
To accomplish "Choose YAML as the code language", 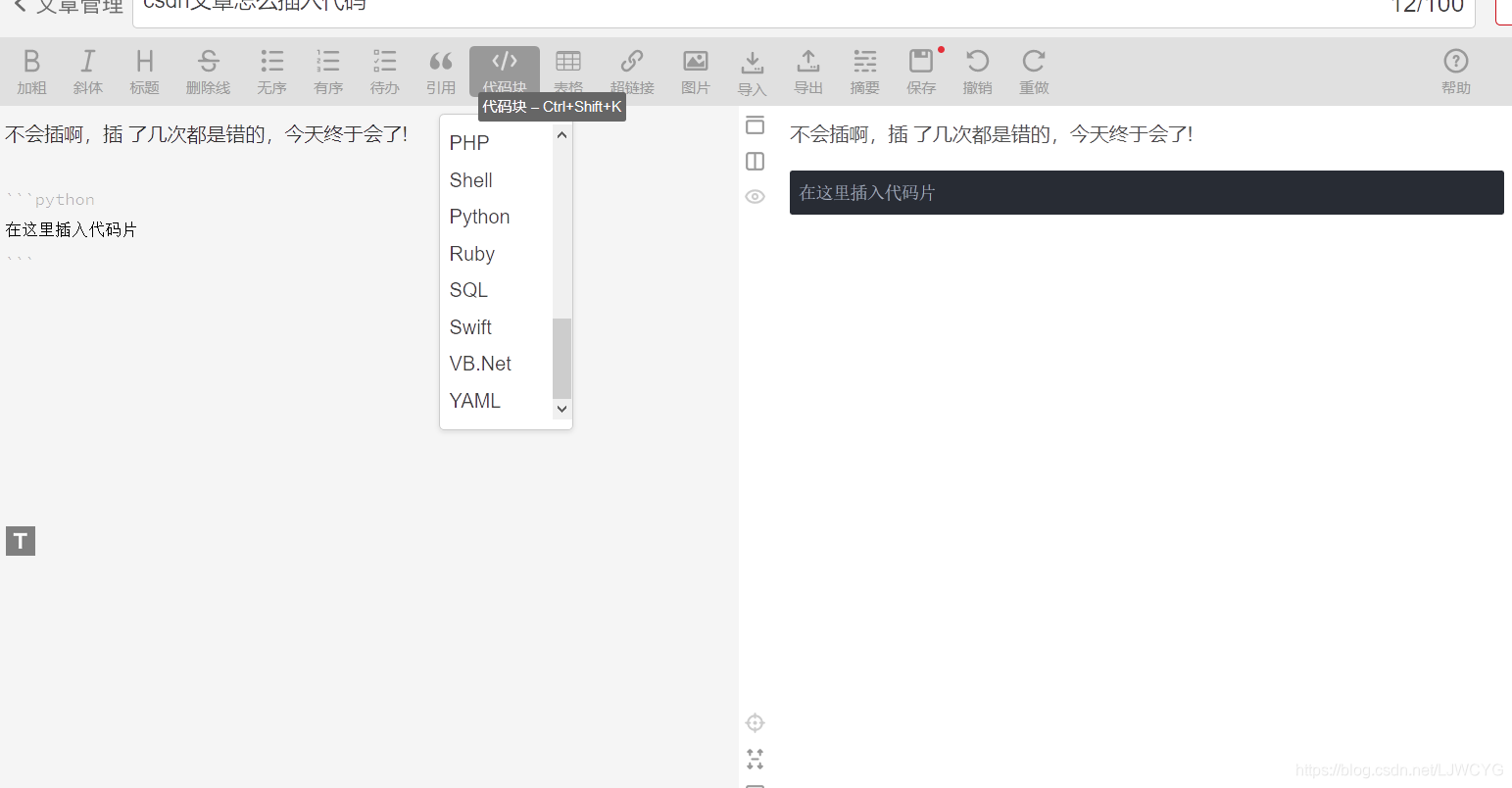I will click(x=474, y=400).
